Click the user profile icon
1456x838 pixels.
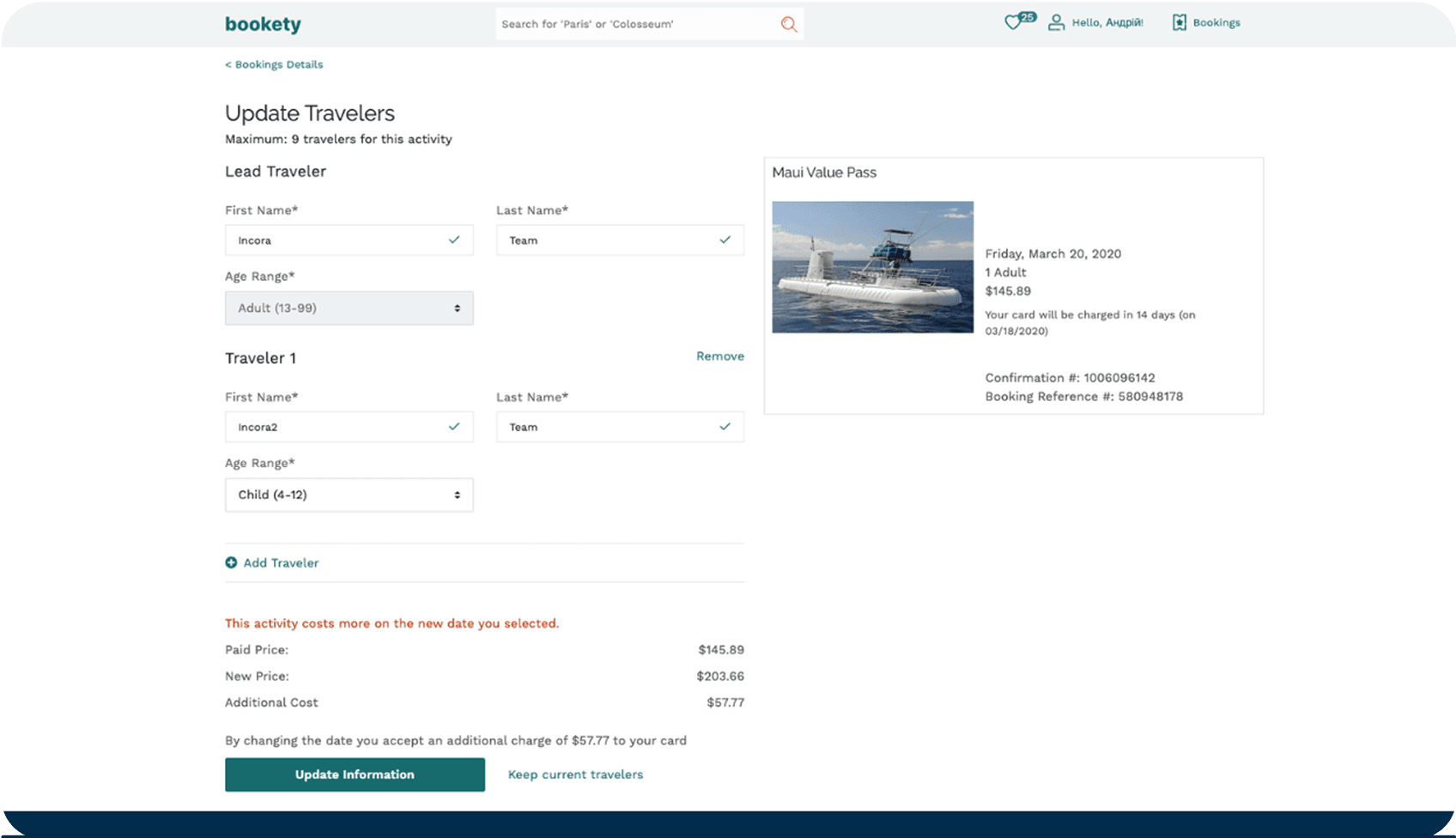pyautogui.click(x=1056, y=22)
